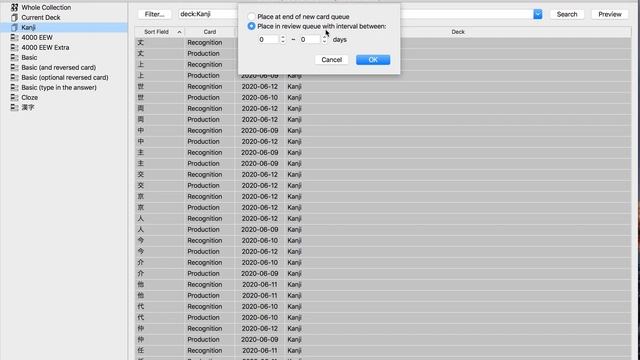Click the Card column header
640x360 pixels.
point(210,32)
